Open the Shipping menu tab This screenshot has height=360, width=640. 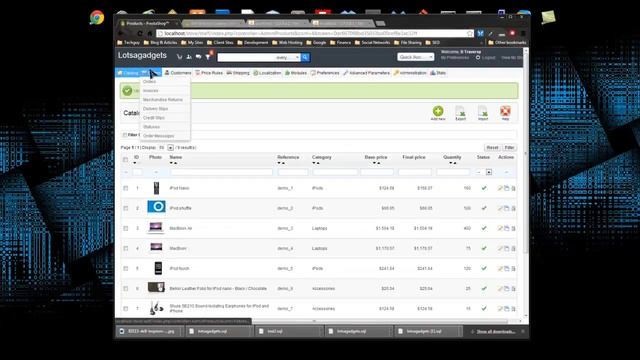click(x=238, y=73)
